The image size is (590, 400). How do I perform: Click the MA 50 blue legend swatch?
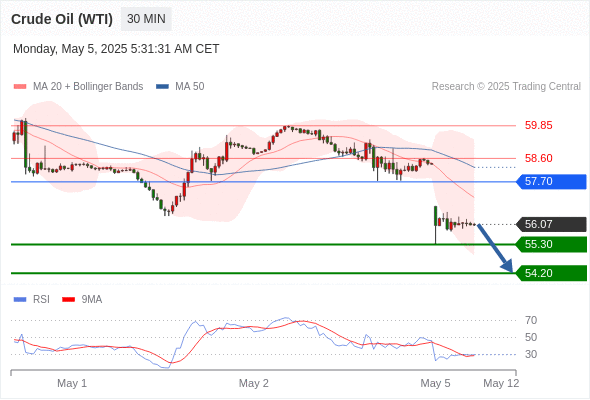[x=162, y=87]
